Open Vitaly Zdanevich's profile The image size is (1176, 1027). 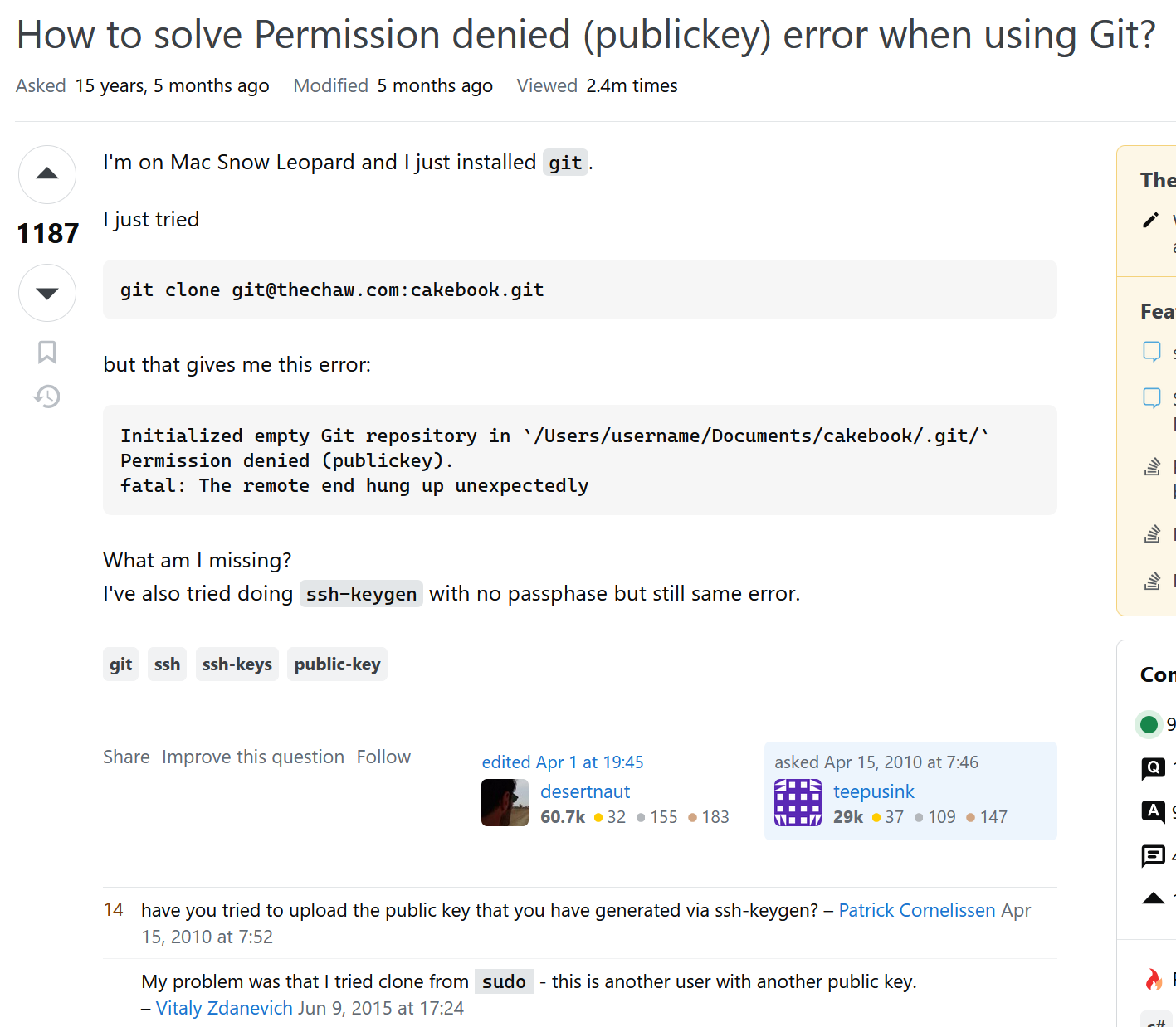[x=224, y=1008]
